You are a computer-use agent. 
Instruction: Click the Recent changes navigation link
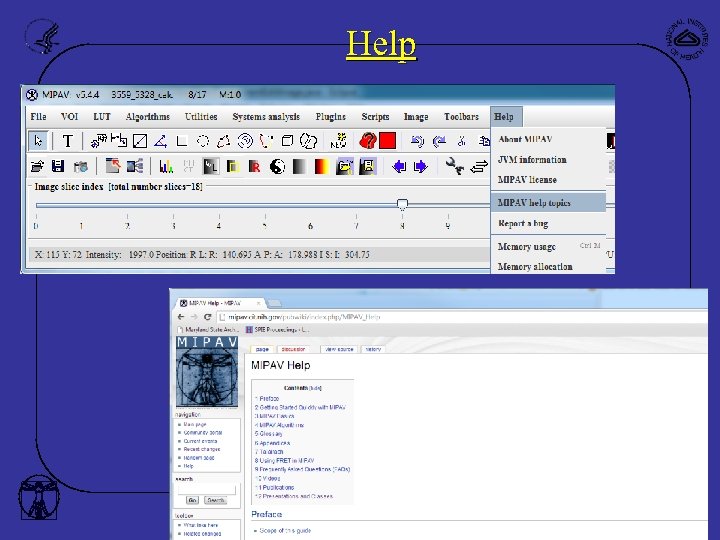[202, 449]
